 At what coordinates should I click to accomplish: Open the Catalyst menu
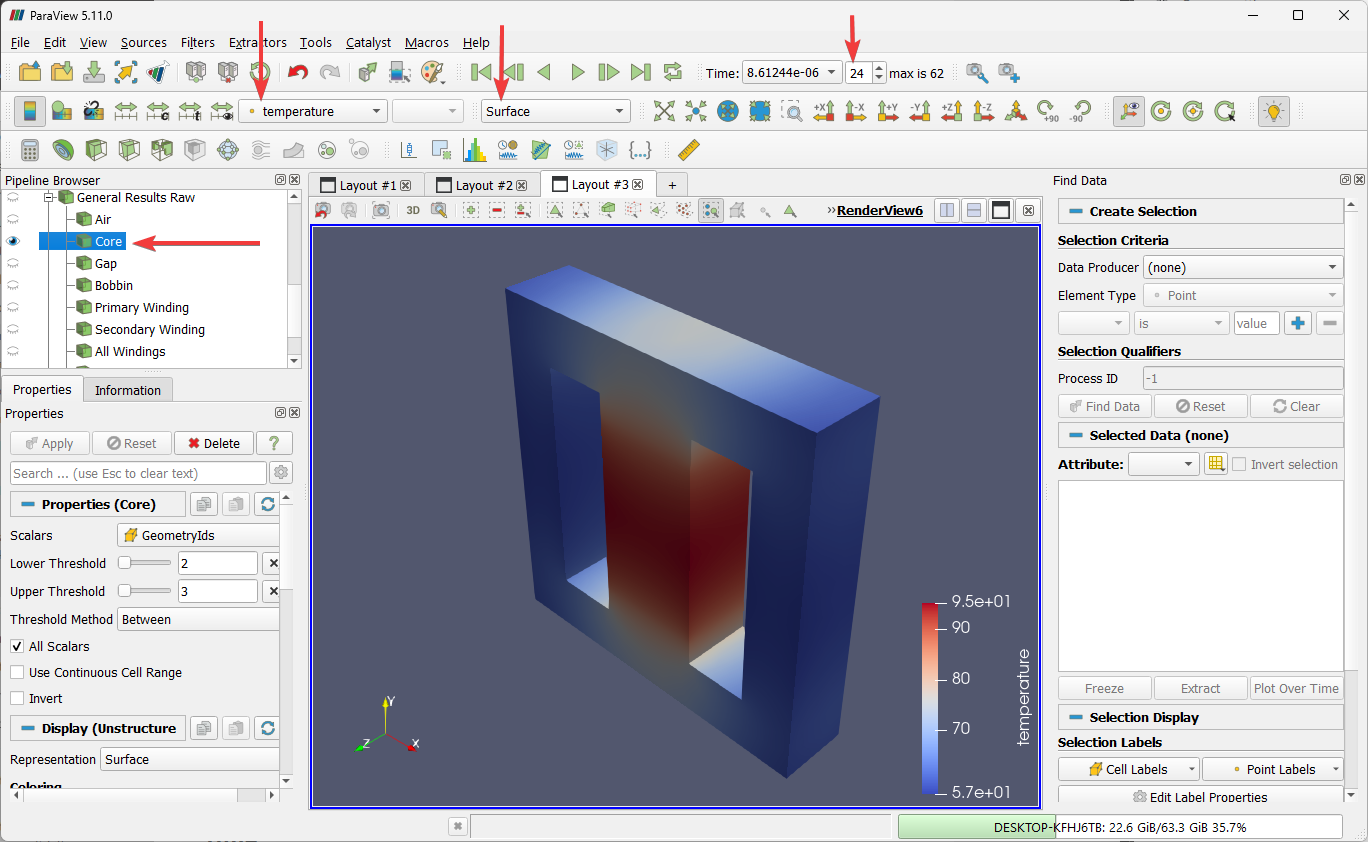point(369,42)
